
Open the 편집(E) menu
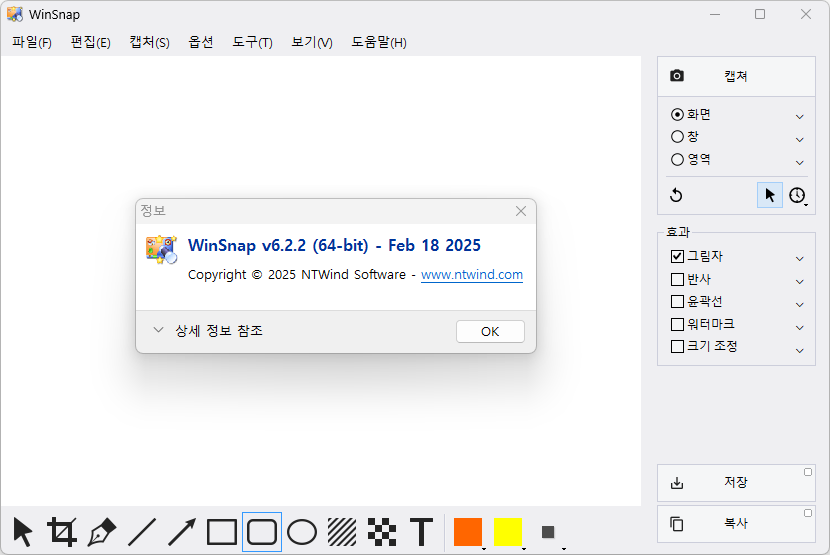pos(91,42)
